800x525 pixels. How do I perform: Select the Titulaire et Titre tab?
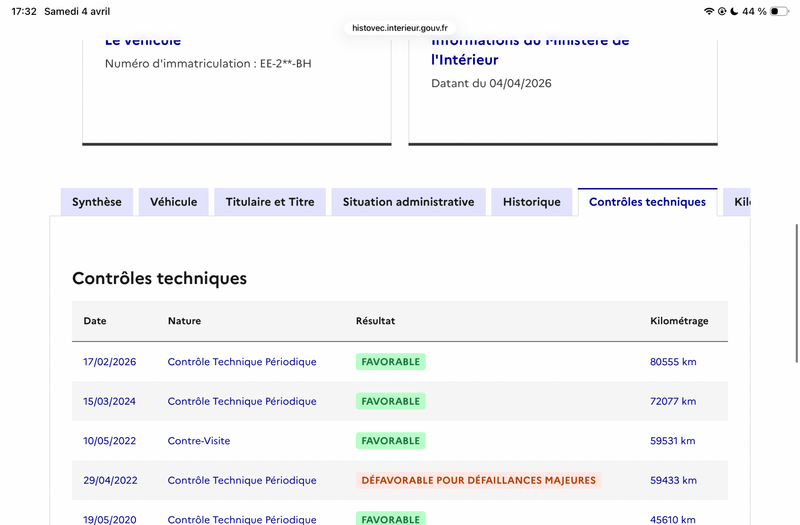[270, 202]
